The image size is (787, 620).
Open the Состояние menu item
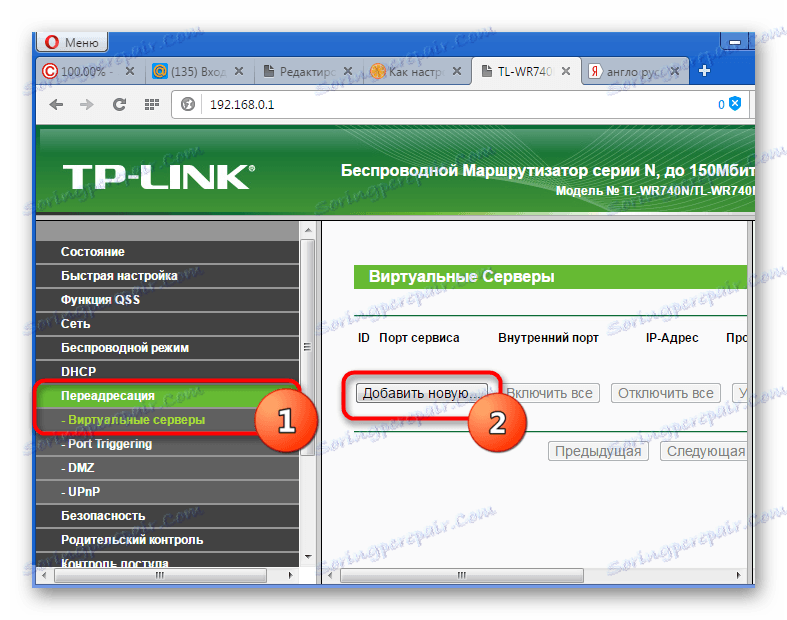pyautogui.click(x=168, y=252)
